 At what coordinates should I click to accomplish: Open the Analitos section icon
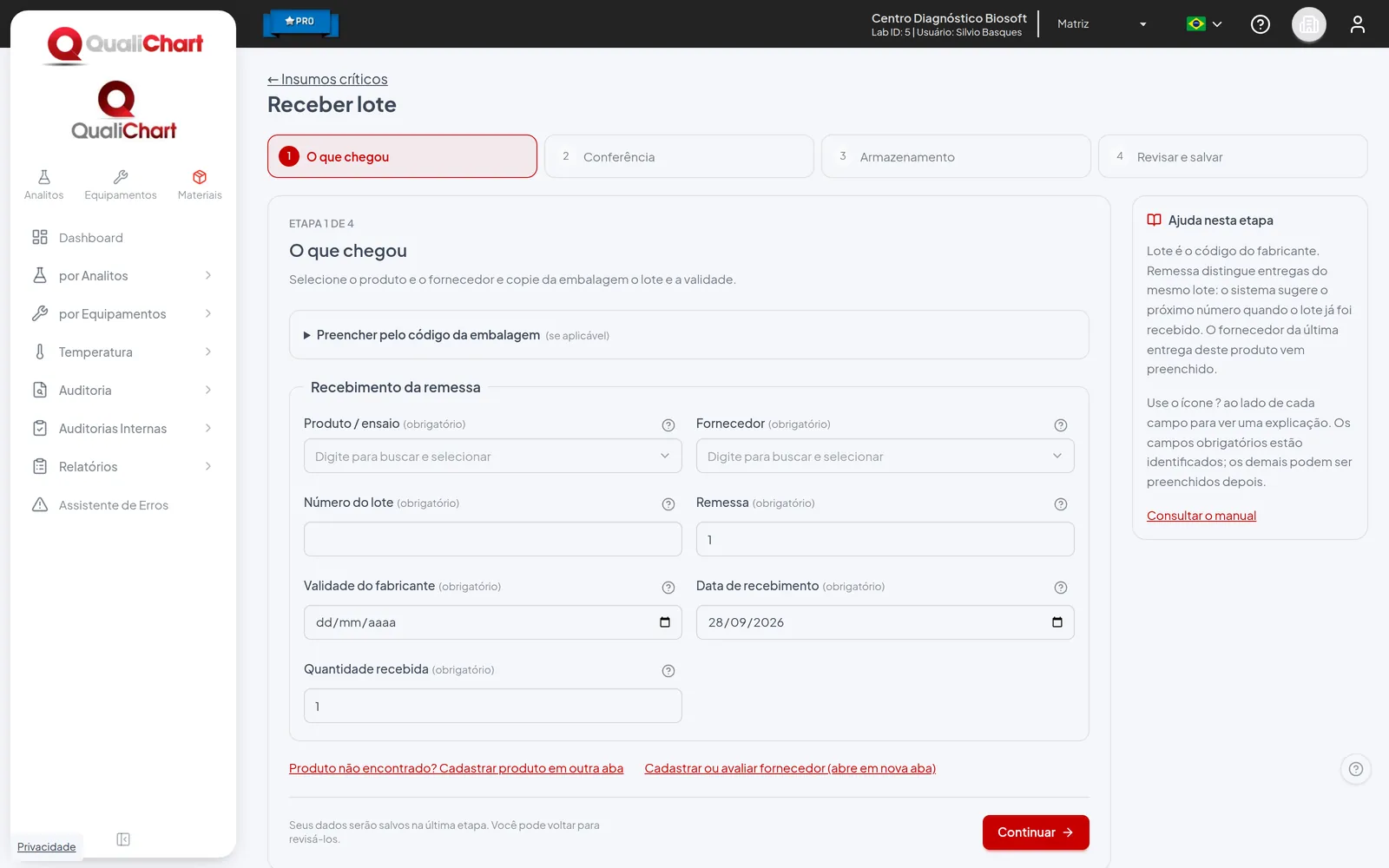tap(43, 177)
